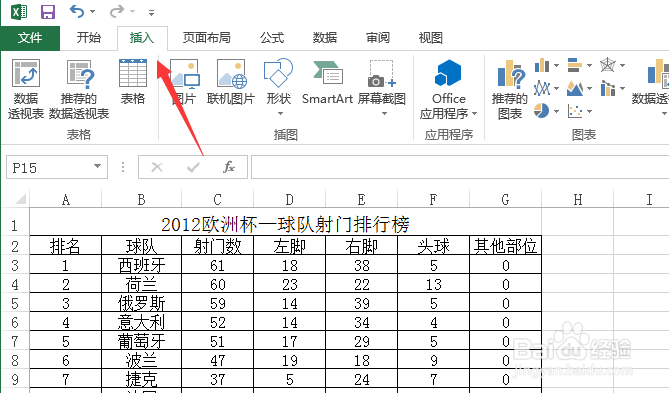669x393 pixels.
Task: Click the cell containing 荷兰
Action: [x=142, y=285]
